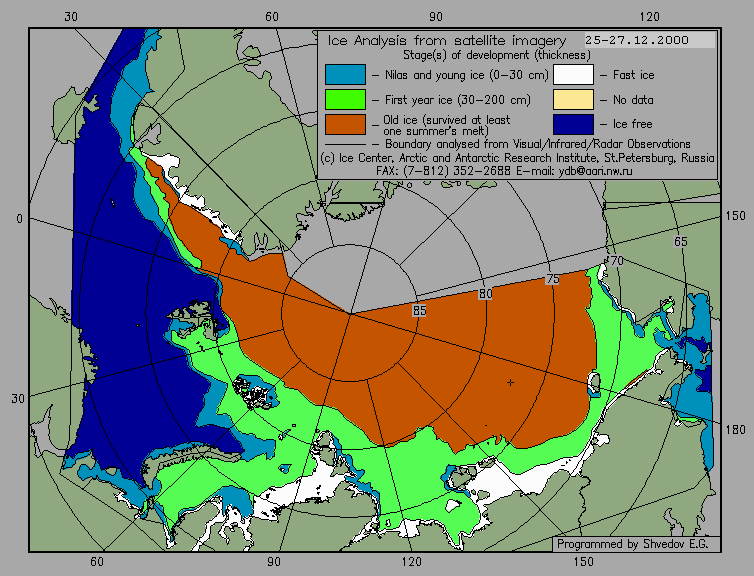754x576 pixels.
Task: Click the bottom longitude label 120
Action: (x=411, y=562)
